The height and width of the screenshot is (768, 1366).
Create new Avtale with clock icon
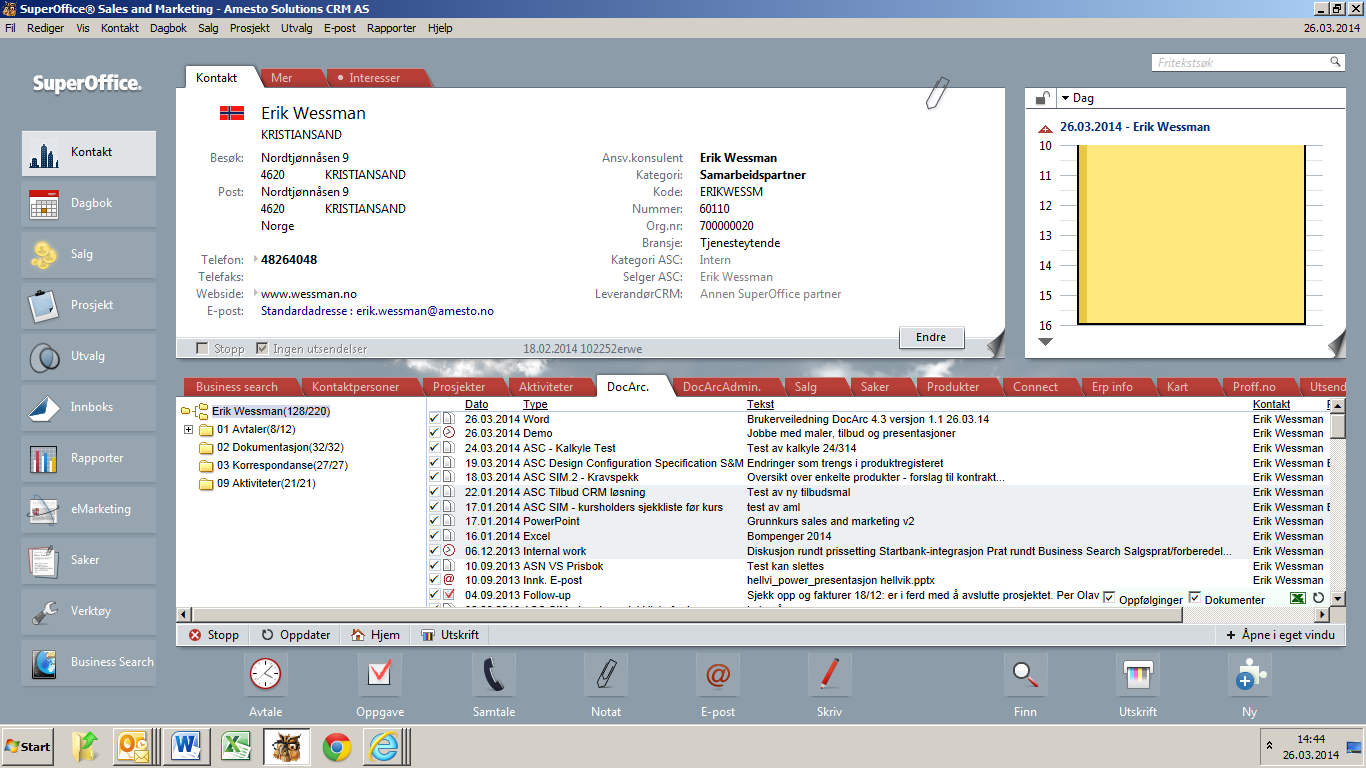pos(266,675)
